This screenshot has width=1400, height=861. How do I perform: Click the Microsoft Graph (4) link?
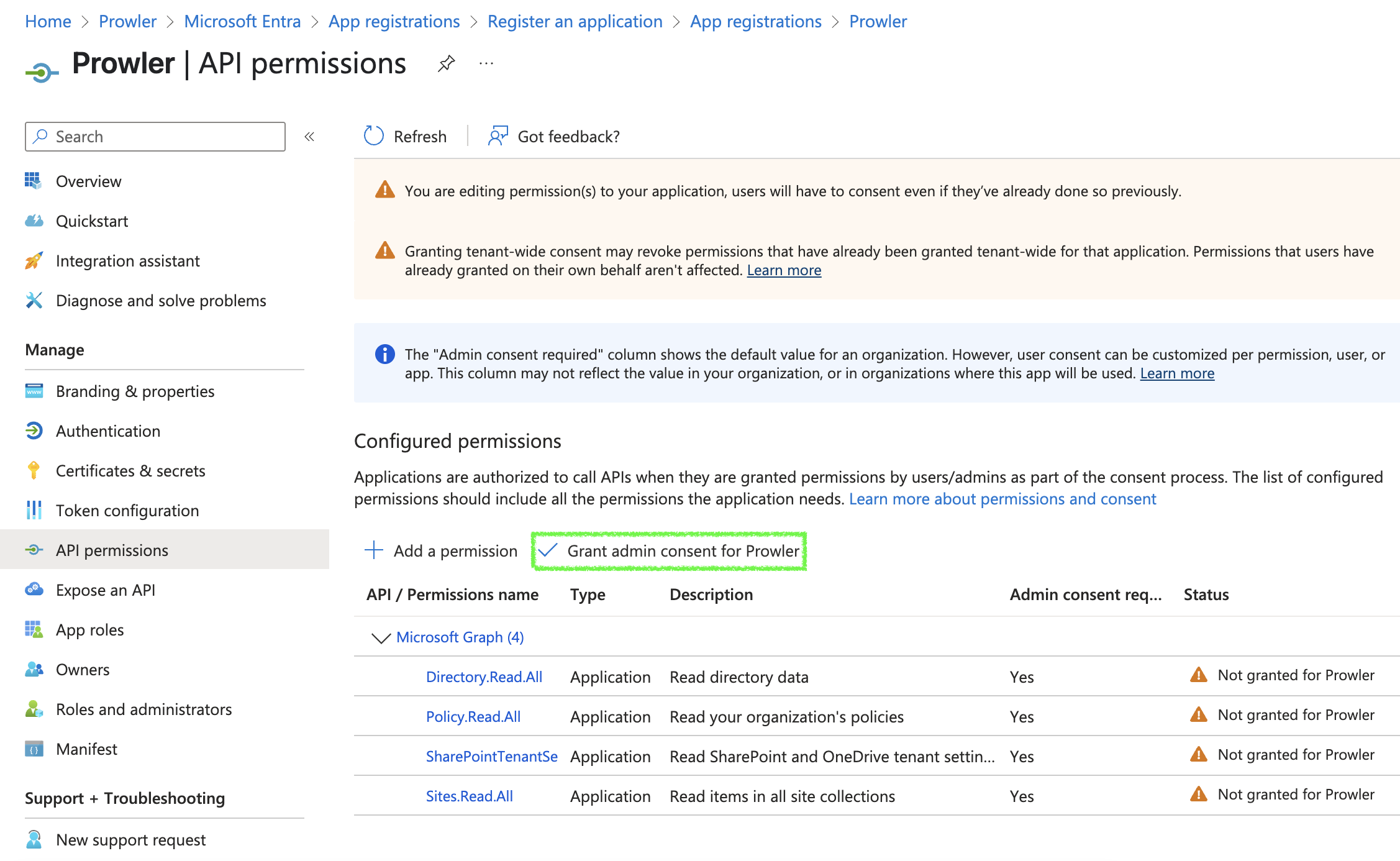click(x=460, y=637)
